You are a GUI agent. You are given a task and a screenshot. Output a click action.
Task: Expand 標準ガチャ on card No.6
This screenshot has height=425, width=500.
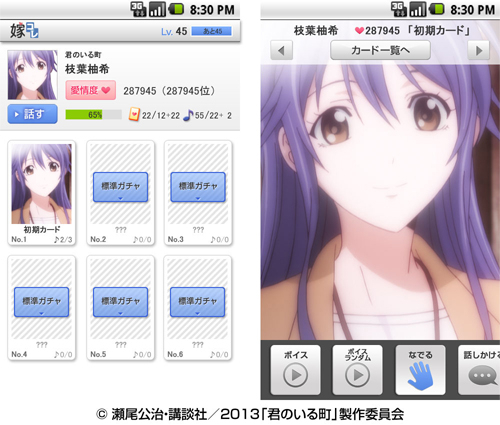tap(198, 302)
